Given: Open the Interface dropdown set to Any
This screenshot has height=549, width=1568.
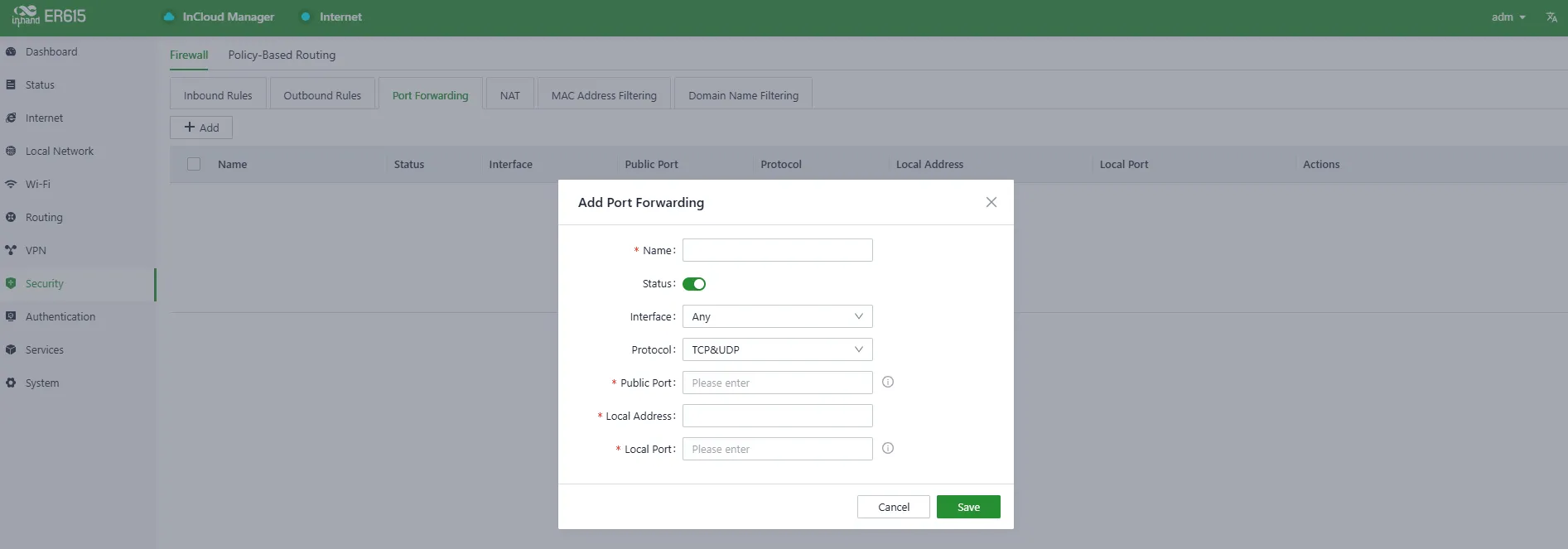Looking at the screenshot, I should tap(778, 316).
